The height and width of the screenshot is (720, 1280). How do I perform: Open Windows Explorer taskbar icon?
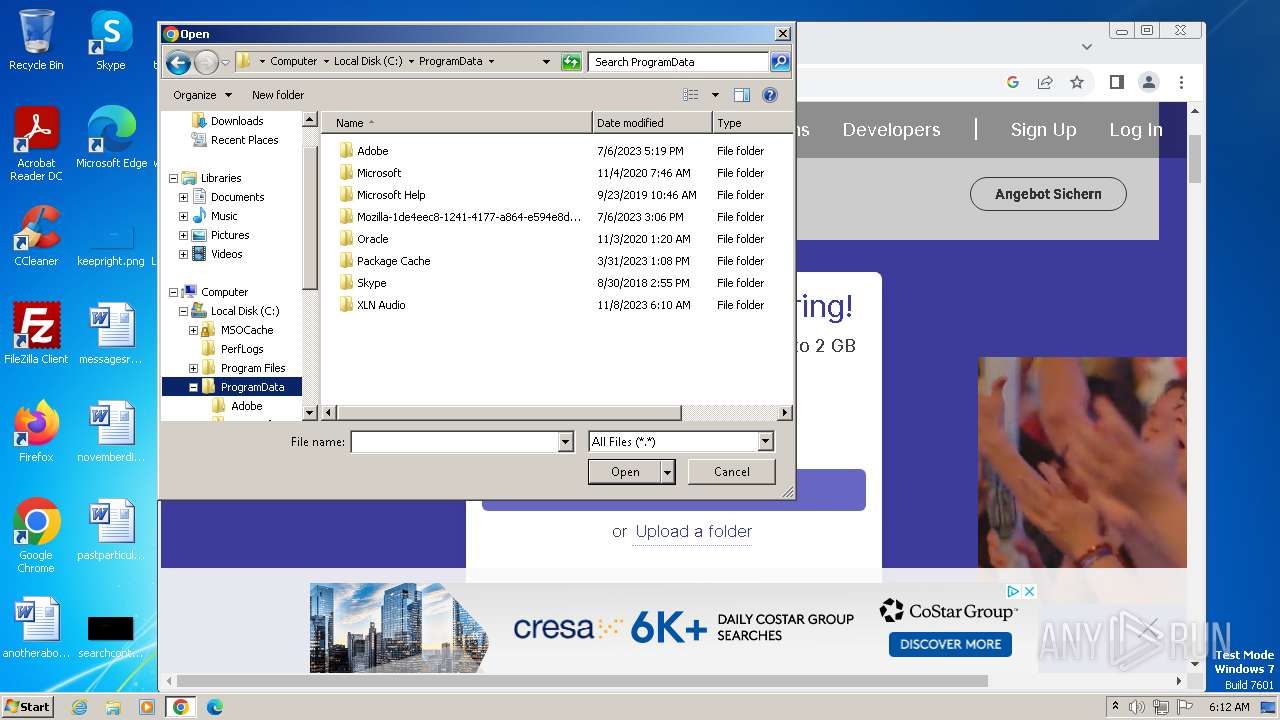(113, 707)
